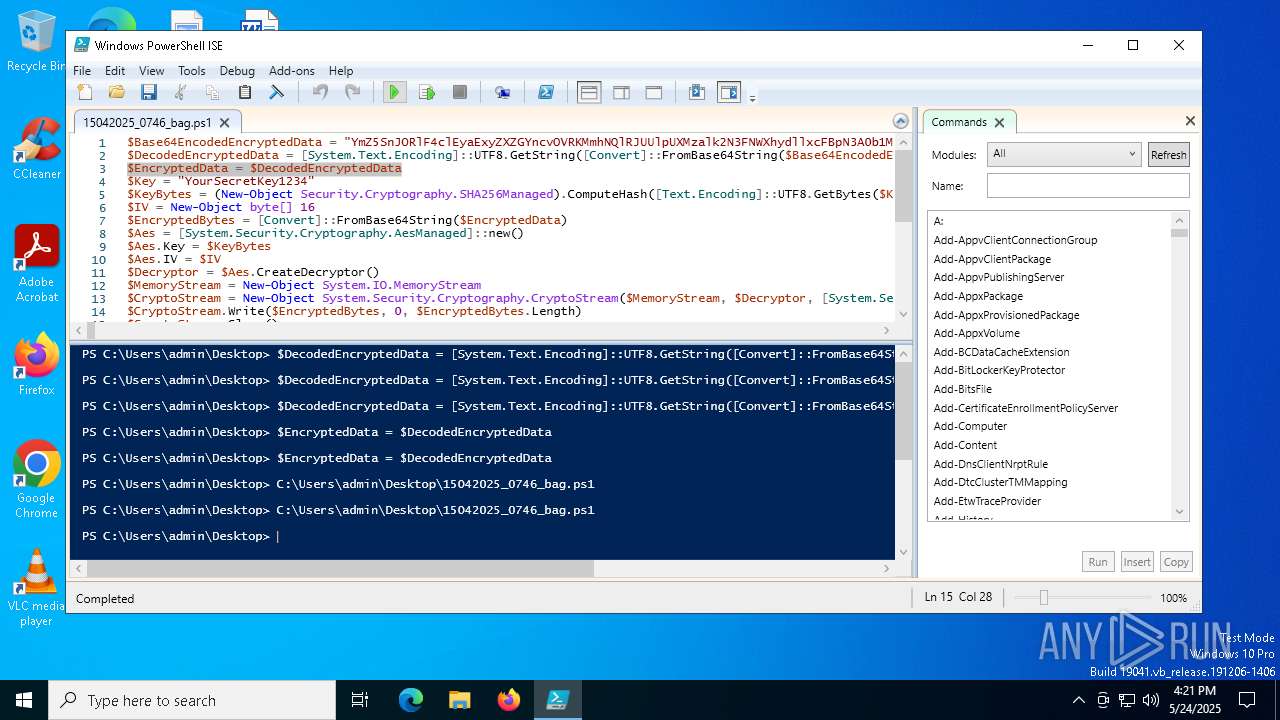The height and width of the screenshot is (720, 1280).
Task: Open the View menu
Action: 152,71
